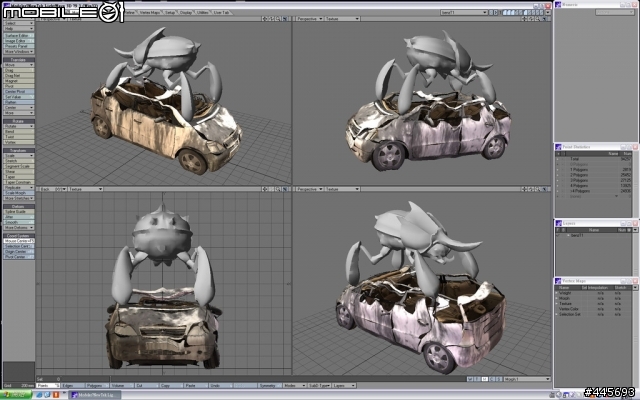This screenshot has width=640, height=400.
Task: Open the Rotate tool dropdown
Action: point(19,126)
